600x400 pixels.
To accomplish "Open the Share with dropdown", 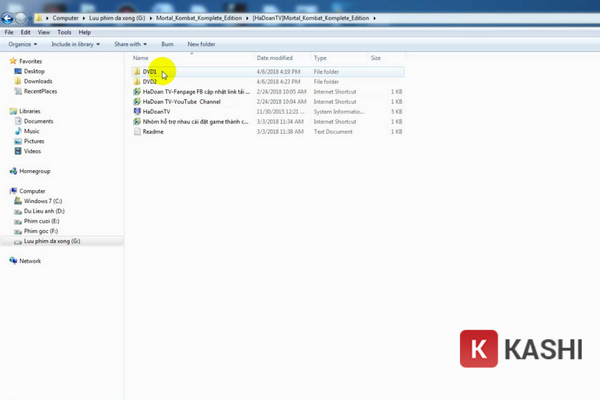I will (x=130, y=44).
